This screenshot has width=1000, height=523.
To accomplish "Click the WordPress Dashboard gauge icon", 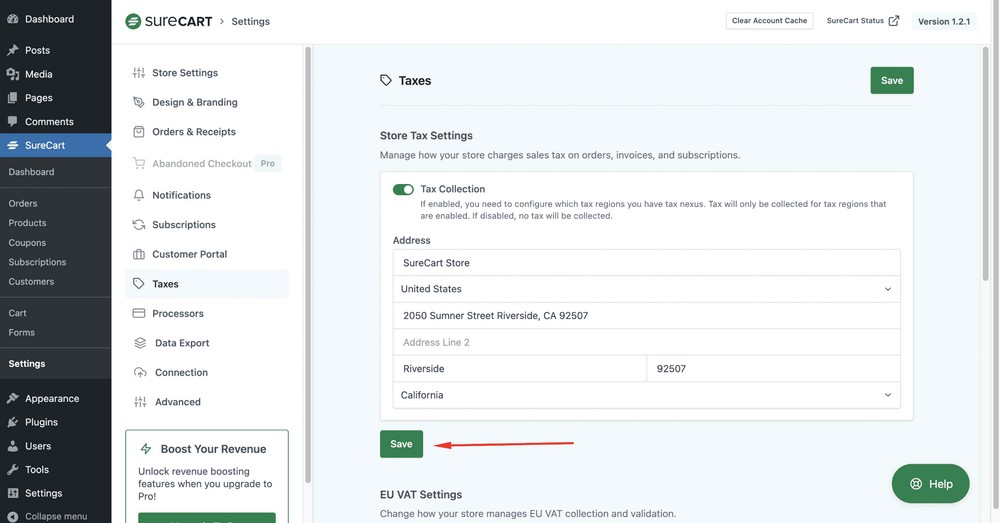I will tap(12, 19).
